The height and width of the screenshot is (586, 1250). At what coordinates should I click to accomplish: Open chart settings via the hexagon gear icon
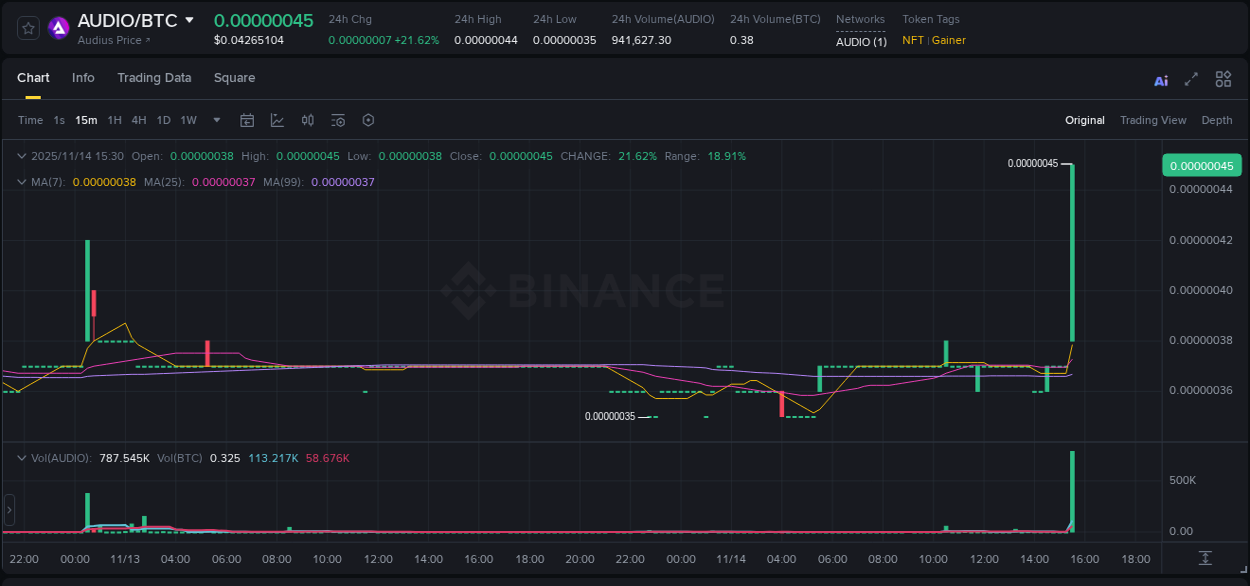tap(368, 120)
